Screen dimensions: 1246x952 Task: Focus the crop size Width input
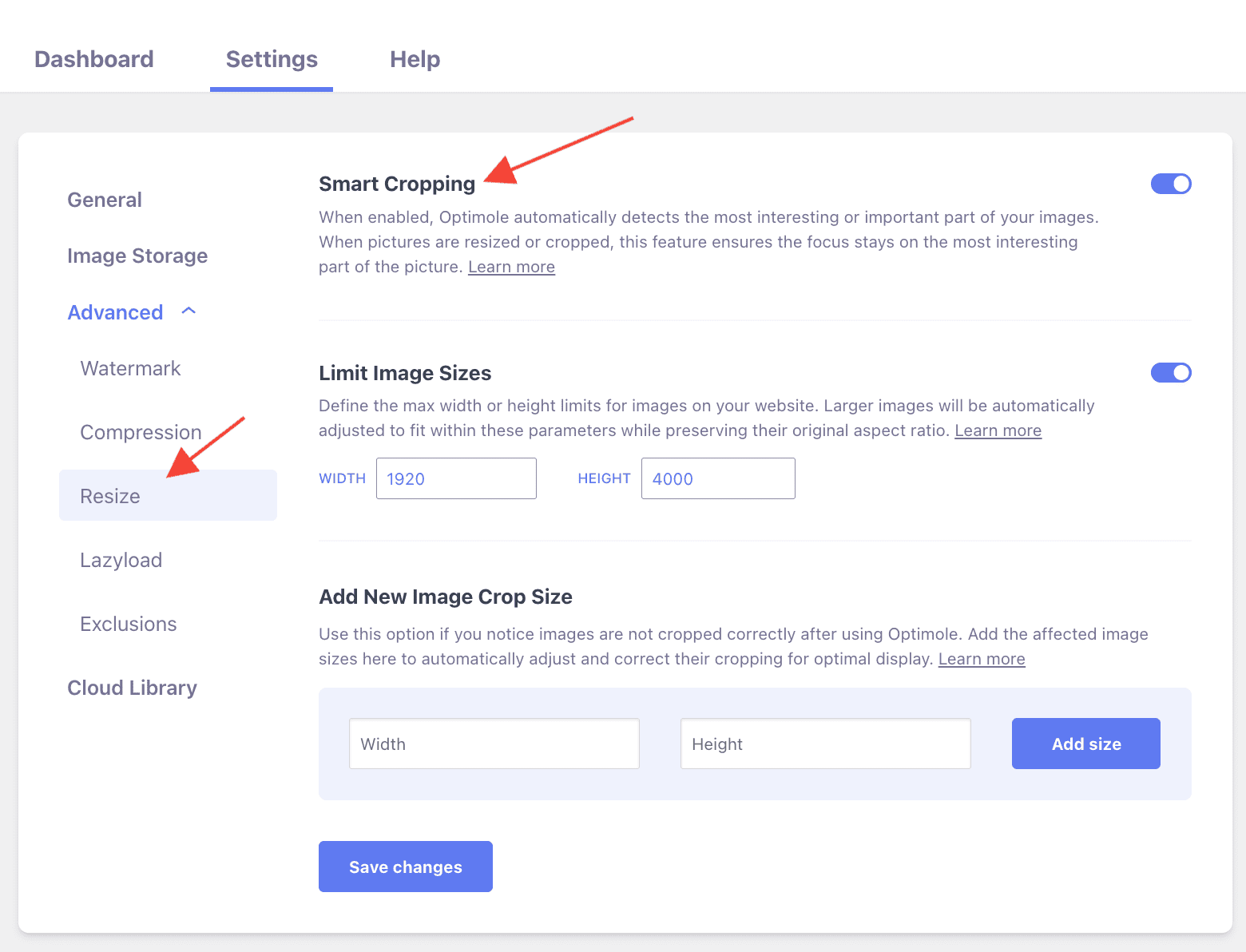coord(494,744)
